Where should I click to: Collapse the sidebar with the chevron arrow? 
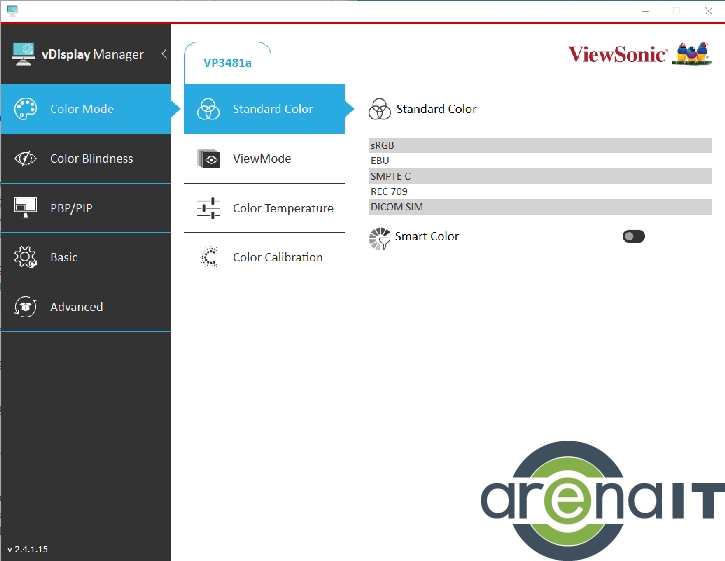(164, 54)
